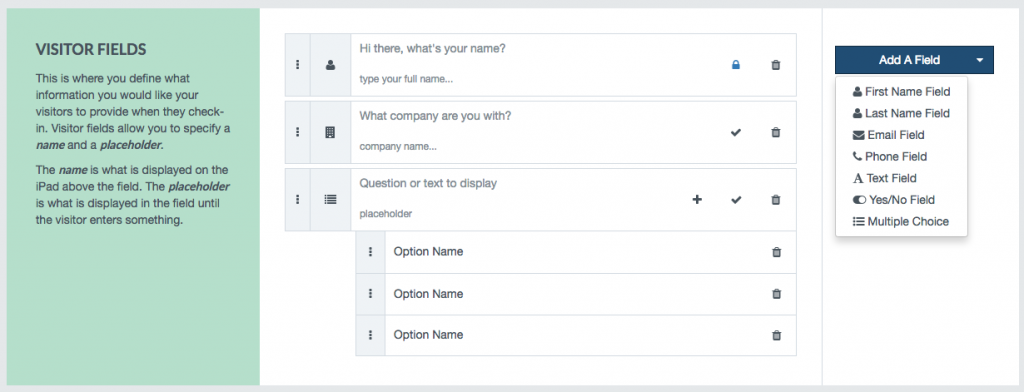Image resolution: width=1024 pixels, height=392 pixels.
Task: Pick Multiple Choice from the menu
Action: pyautogui.click(x=901, y=221)
